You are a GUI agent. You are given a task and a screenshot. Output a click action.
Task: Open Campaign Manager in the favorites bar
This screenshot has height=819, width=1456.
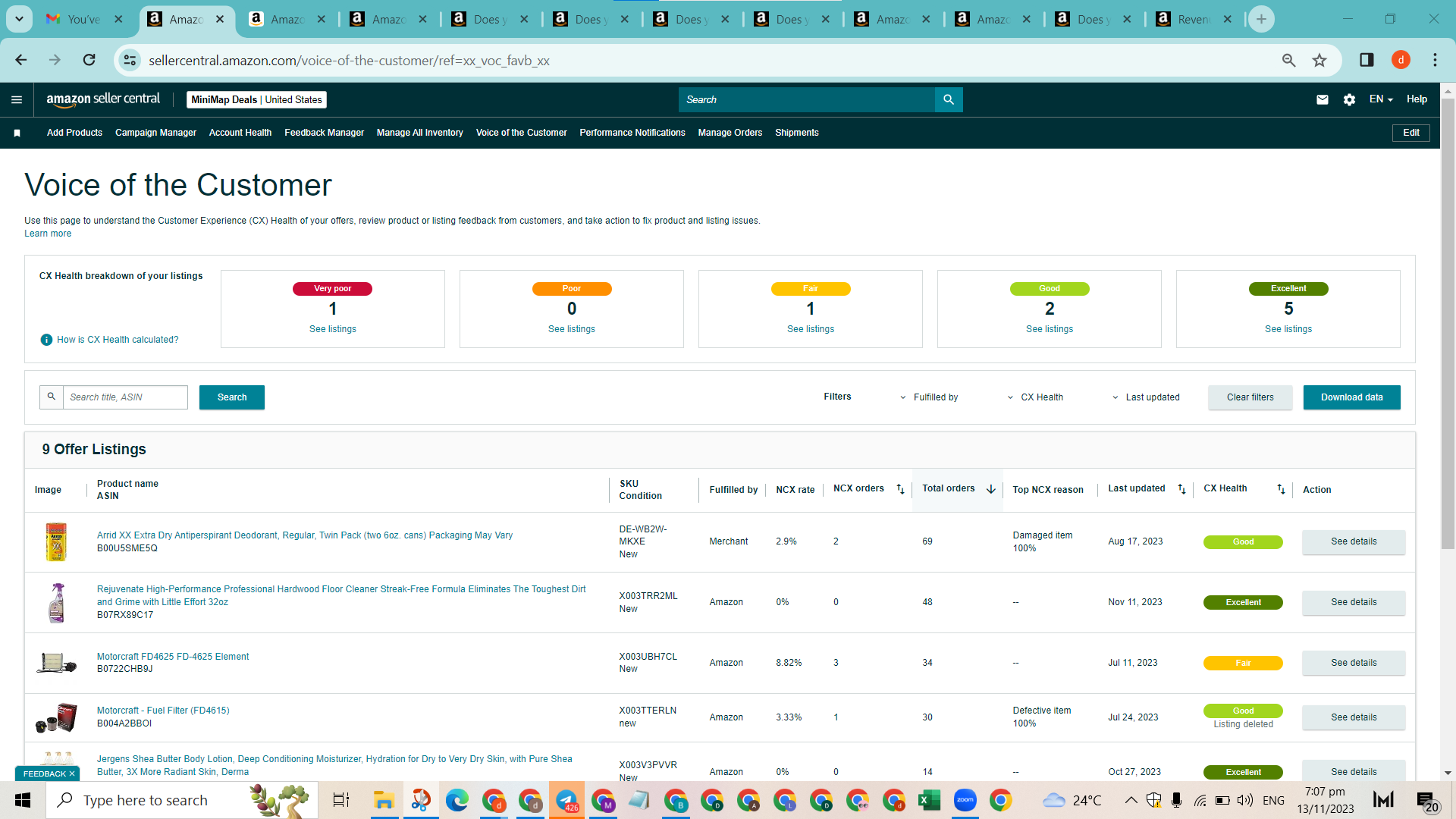(155, 133)
